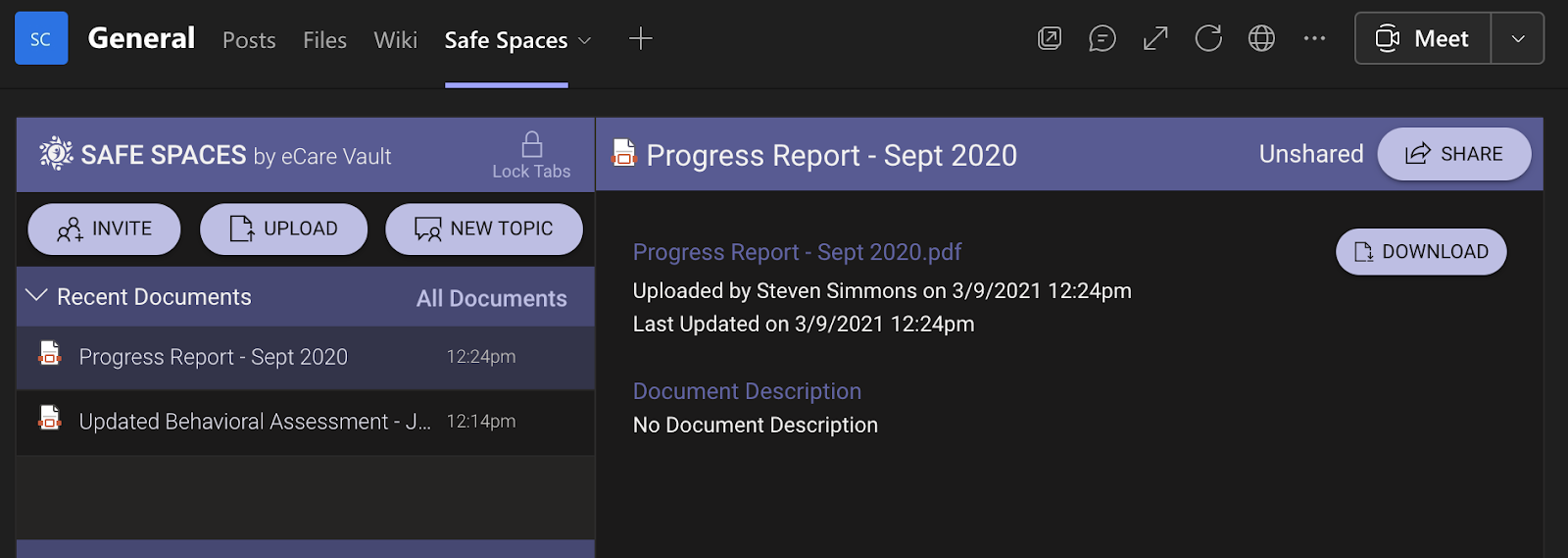Download the Progress Report PDF
1568x558 pixels.
click(1421, 252)
